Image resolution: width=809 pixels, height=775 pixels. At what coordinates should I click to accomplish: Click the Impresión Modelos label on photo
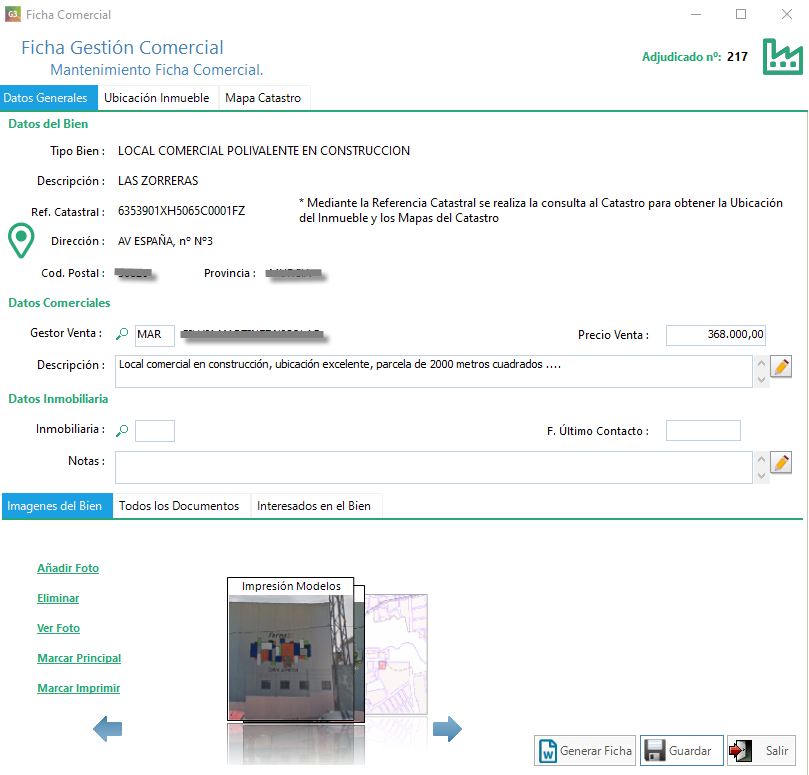point(291,586)
